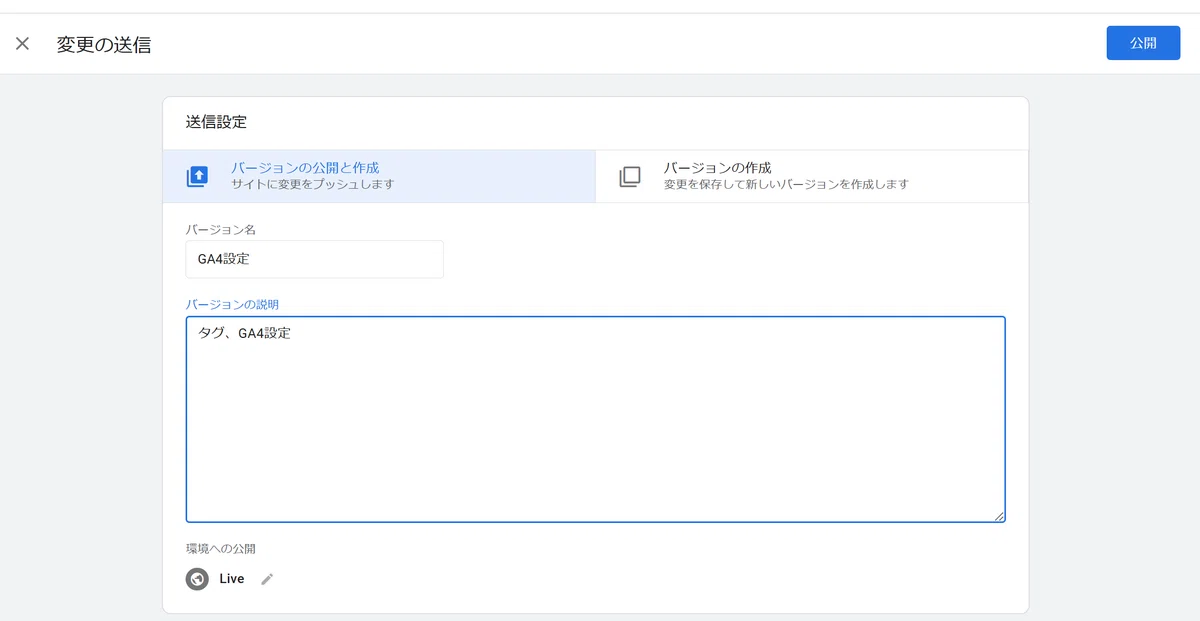This screenshot has height=621, width=1200.
Task: Edit the Live environment with pencil icon
Action: click(267, 579)
